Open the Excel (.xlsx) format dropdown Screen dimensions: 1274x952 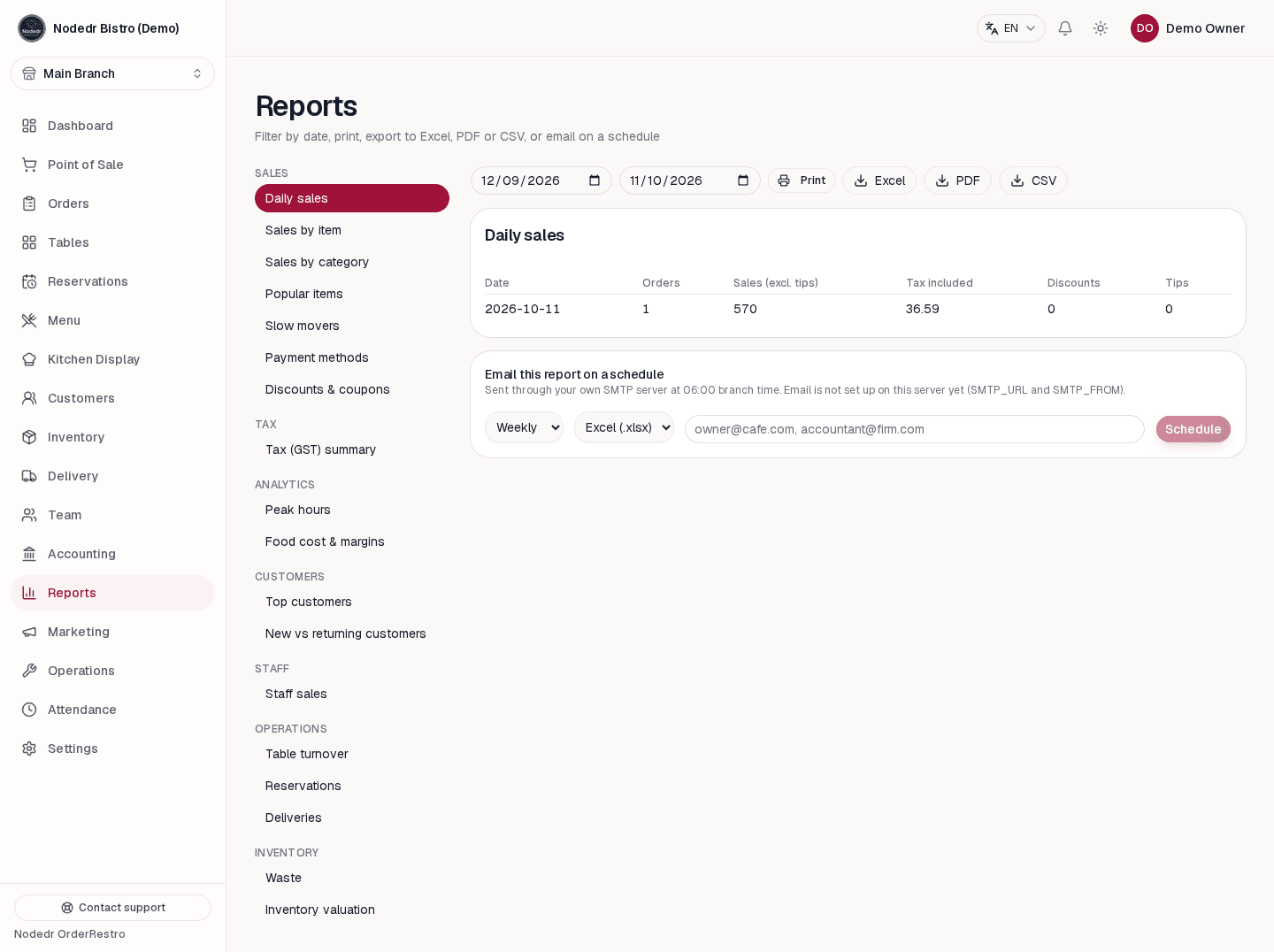coord(624,427)
